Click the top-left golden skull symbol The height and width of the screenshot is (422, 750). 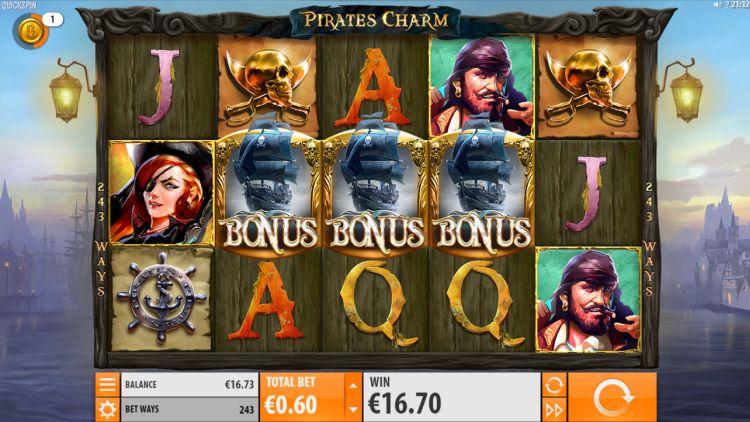click(268, 87)
